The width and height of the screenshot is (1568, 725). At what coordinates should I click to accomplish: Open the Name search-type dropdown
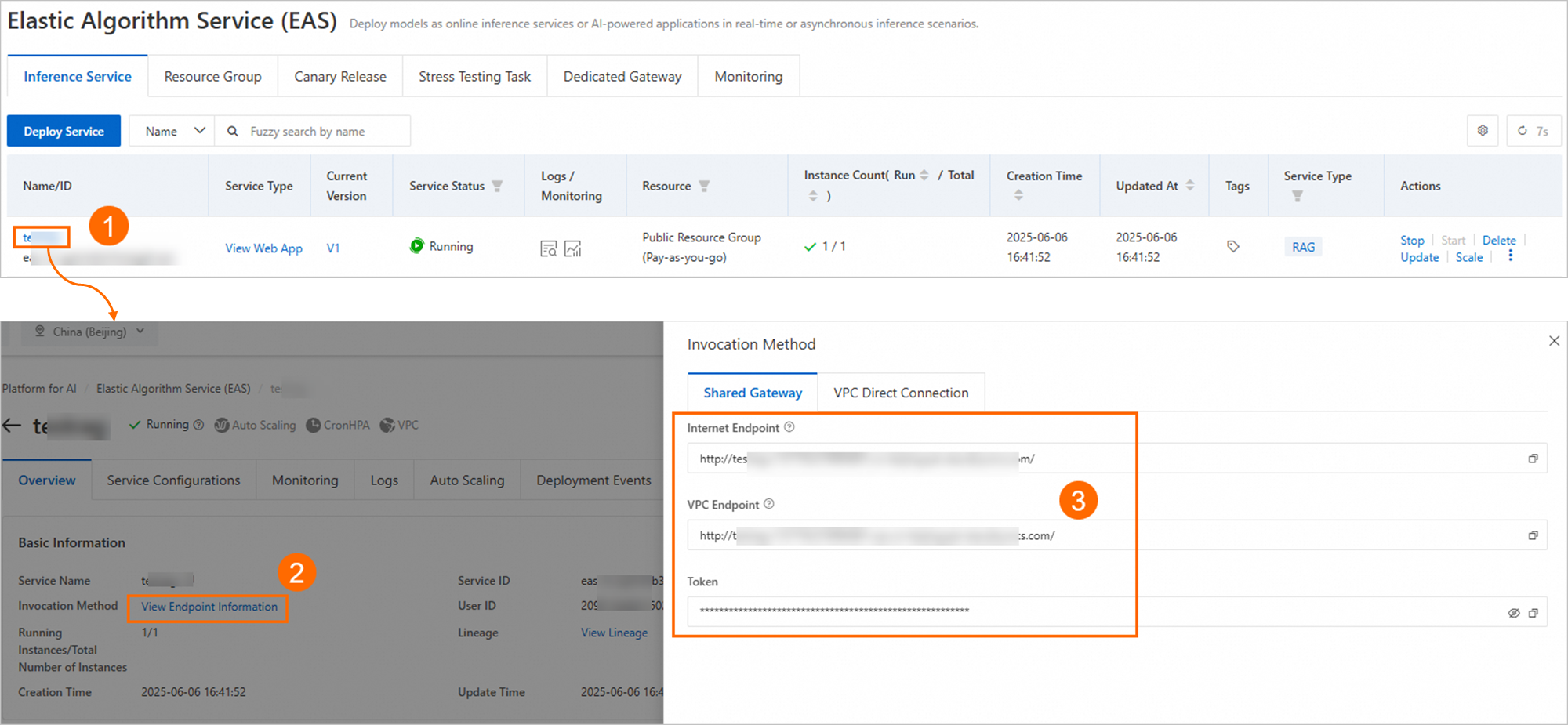(172, 131)
